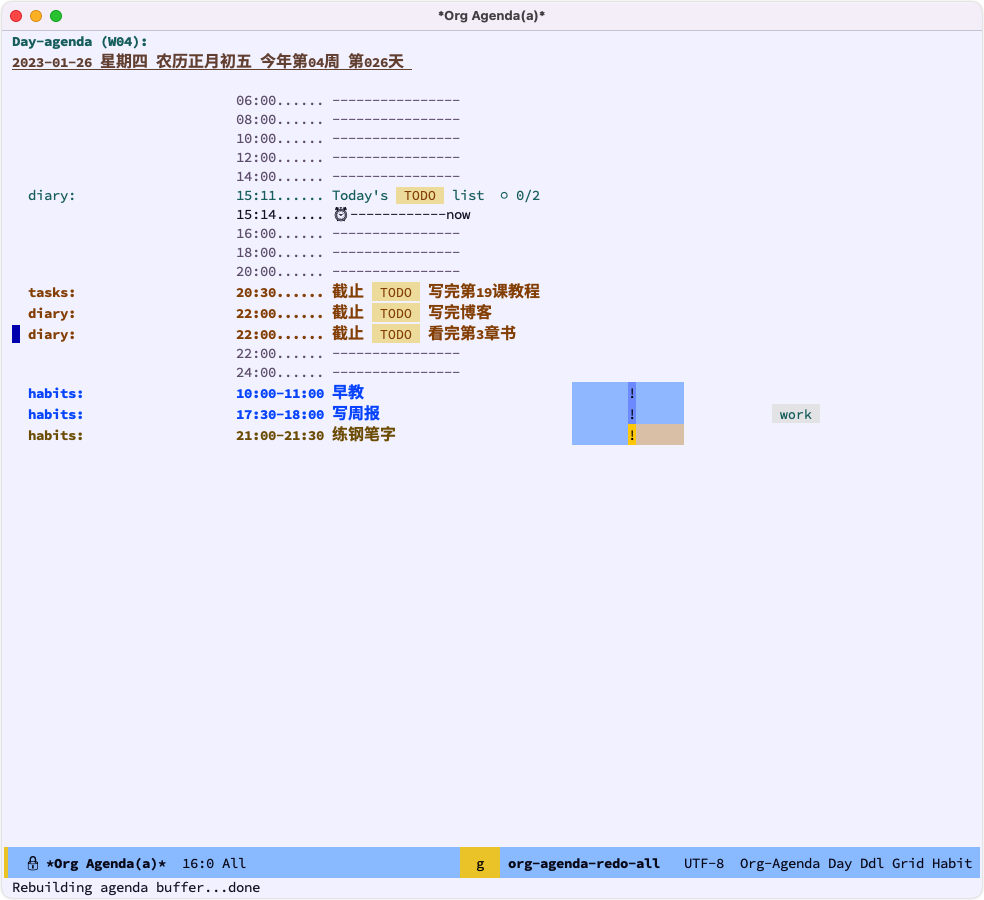Click the 18:00 time grid line
984x900 pixels.
coord(348,252)
